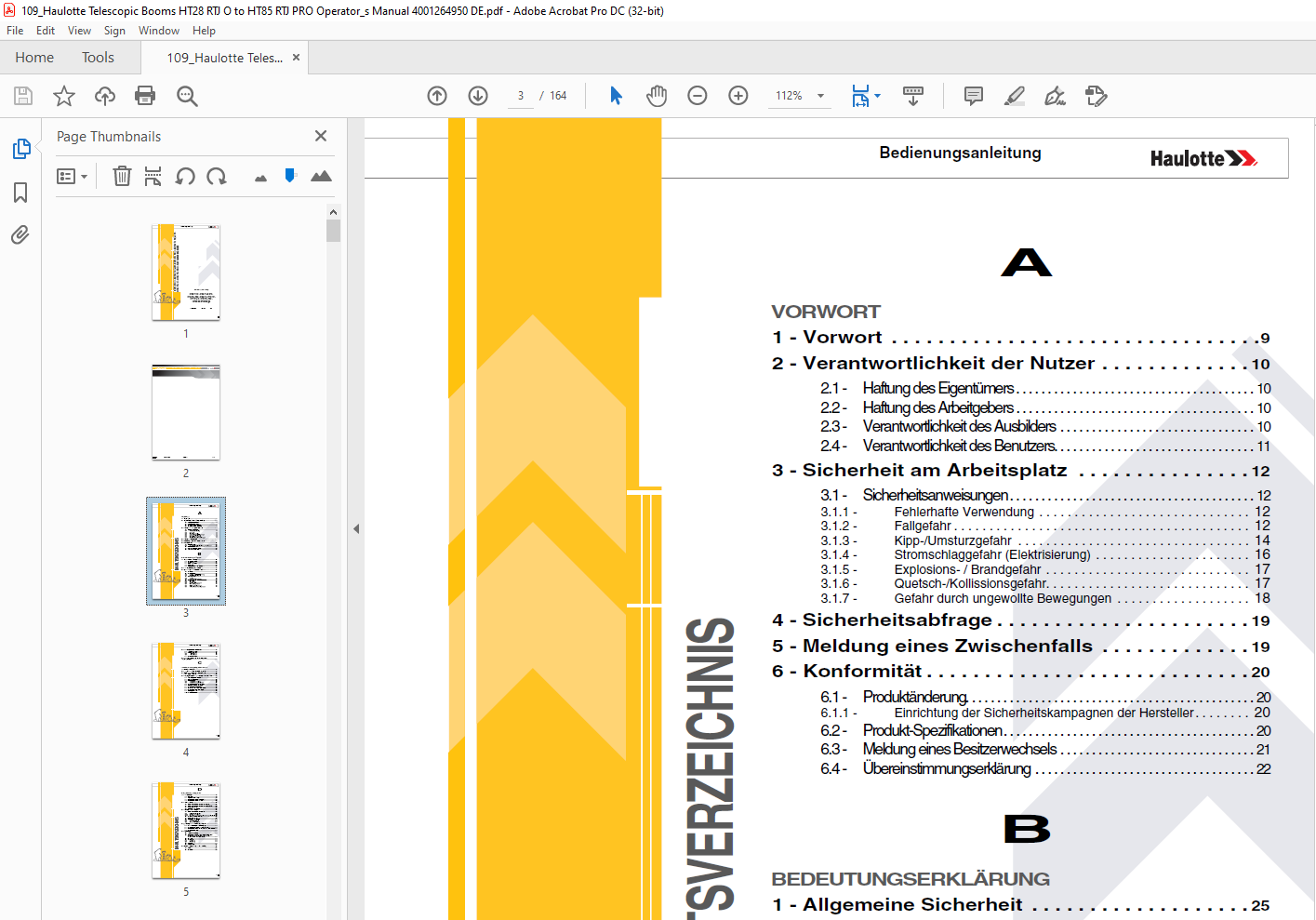Open zoom level dropdown arrow
This screenshot has height=920, width=1316.
click(820, 96)
